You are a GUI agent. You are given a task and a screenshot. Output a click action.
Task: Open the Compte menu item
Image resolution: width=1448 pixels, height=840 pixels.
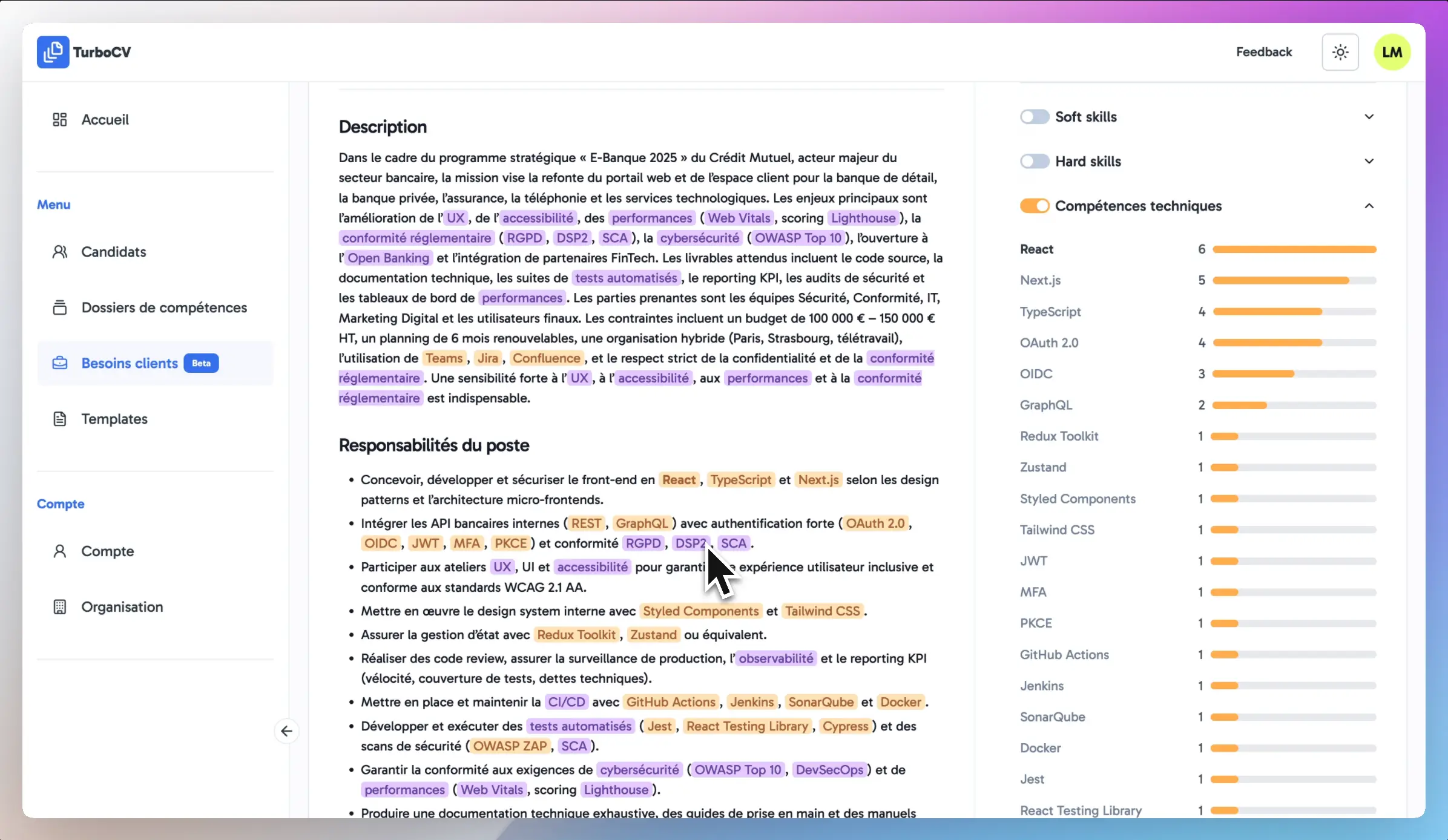155,551
